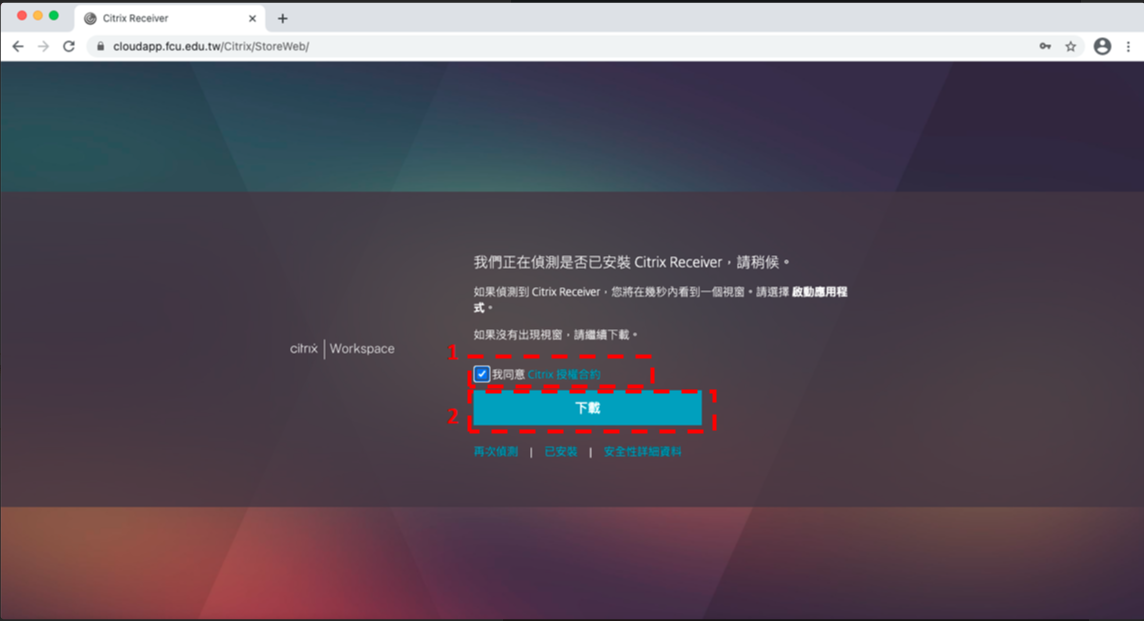This screenshot has width=1144, height=621.
Task: Open the Chrome profile account menu
Action: (x=1102, y=46)
